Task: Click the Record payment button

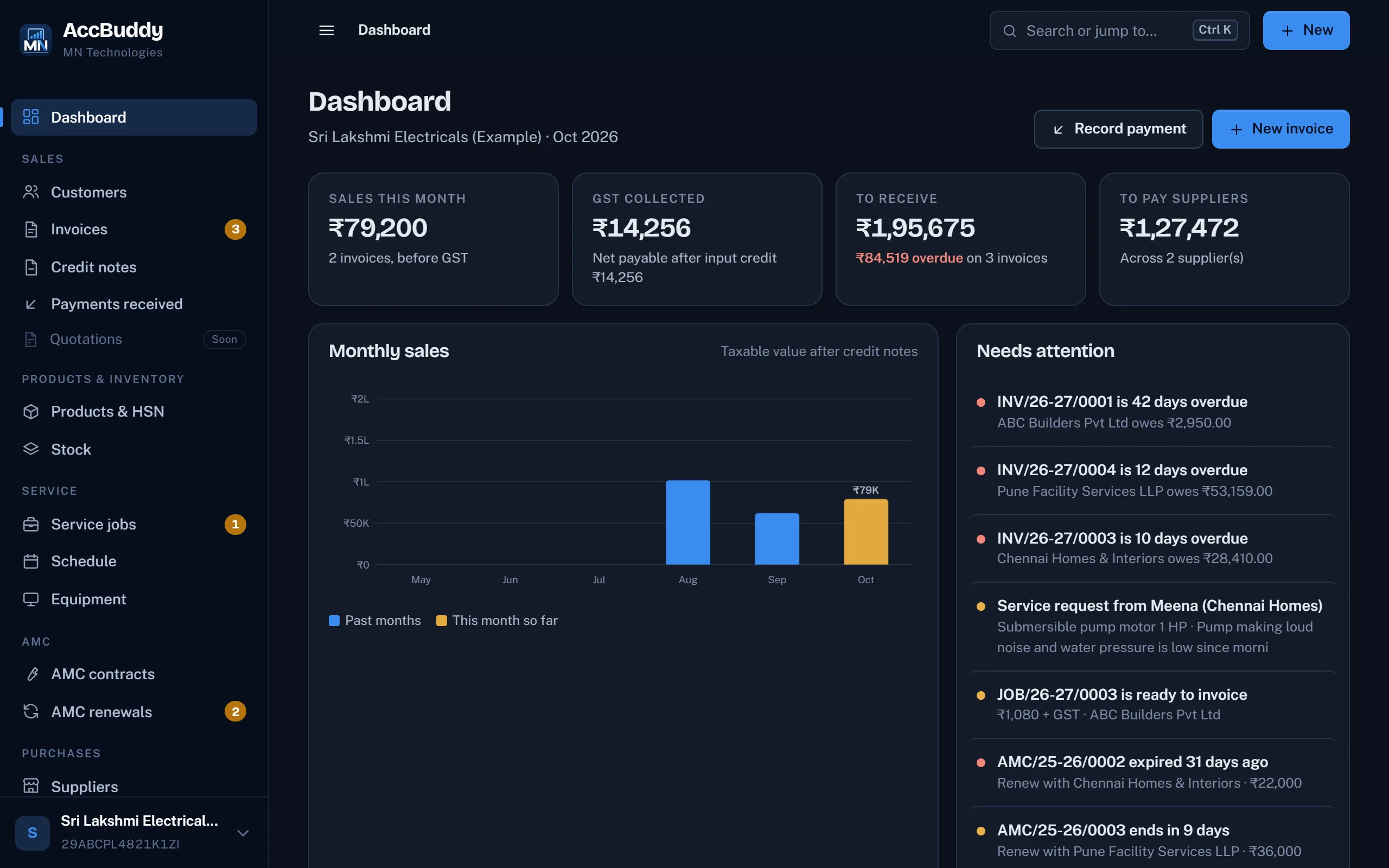Action: point(1118,129)
